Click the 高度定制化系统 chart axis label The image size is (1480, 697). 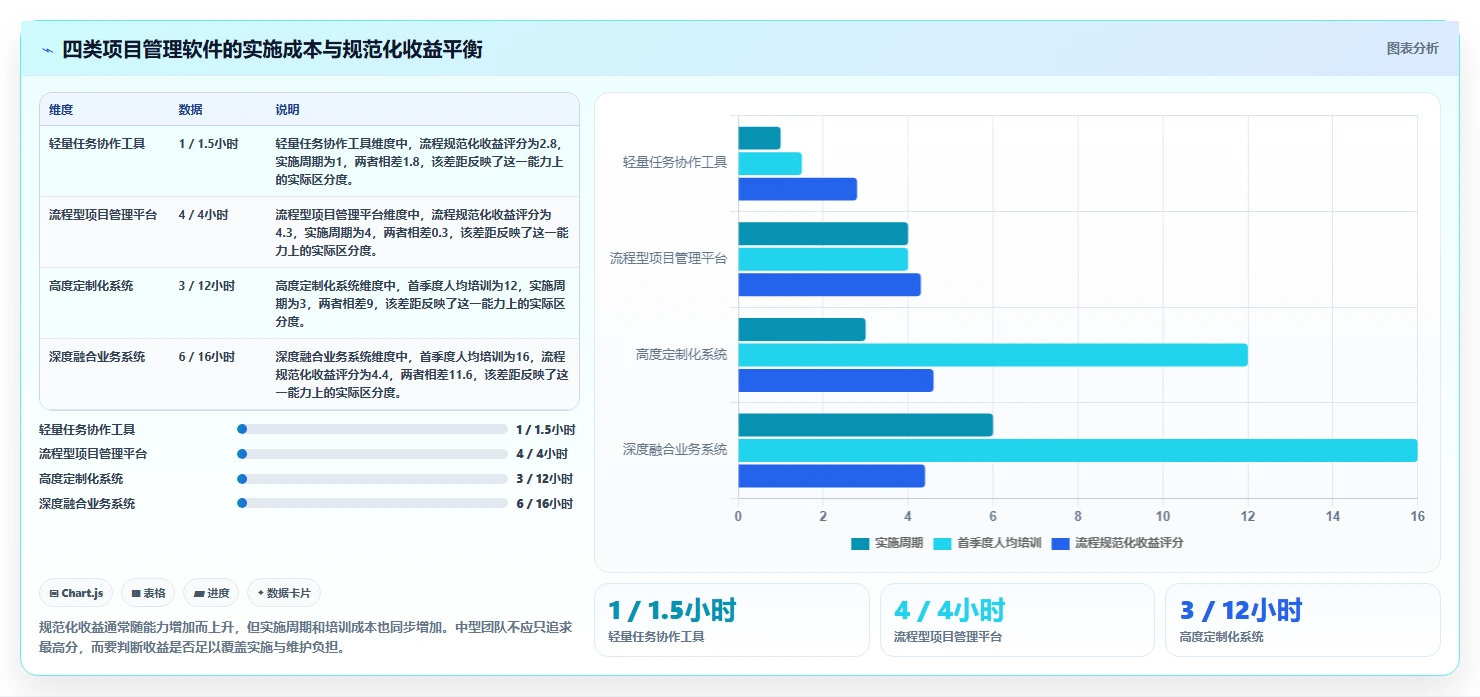682,354
